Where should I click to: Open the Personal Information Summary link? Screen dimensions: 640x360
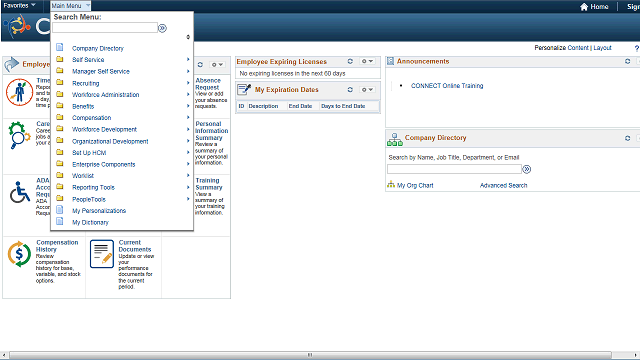(211, 131)
